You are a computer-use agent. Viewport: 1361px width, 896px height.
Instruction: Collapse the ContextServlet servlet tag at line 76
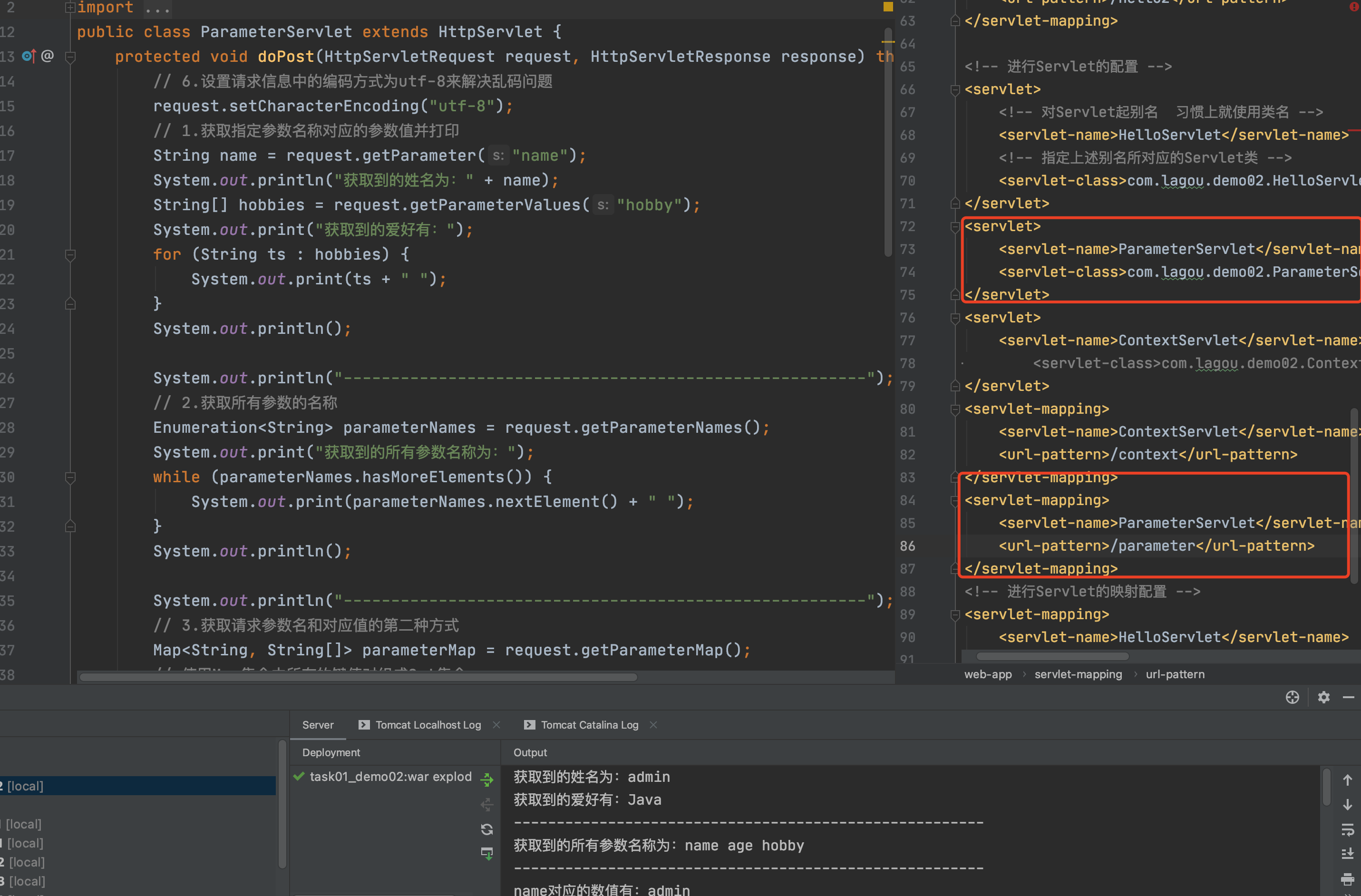pyautogui.click(x=954, y=318)
